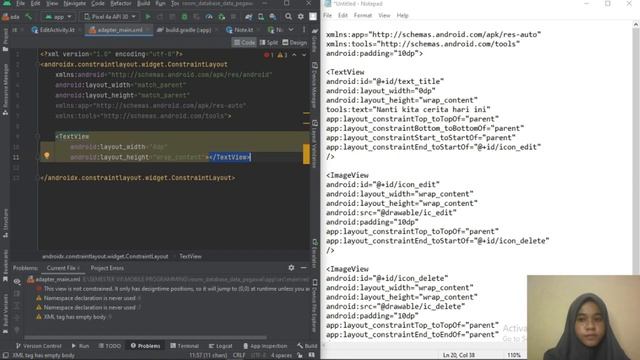
Task: Switch to build.gradle (app) editor tab
Action: click(184, 30)
